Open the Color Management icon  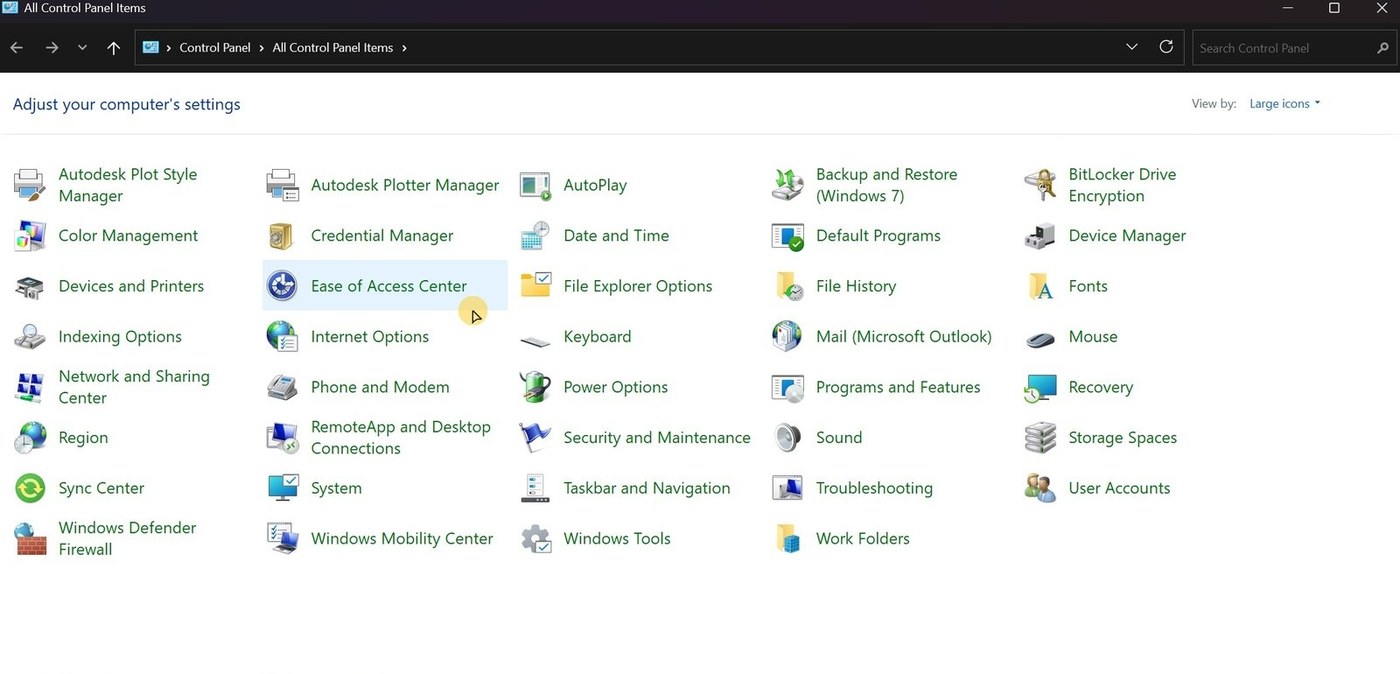pyautogui.click(x=29, y=236)
